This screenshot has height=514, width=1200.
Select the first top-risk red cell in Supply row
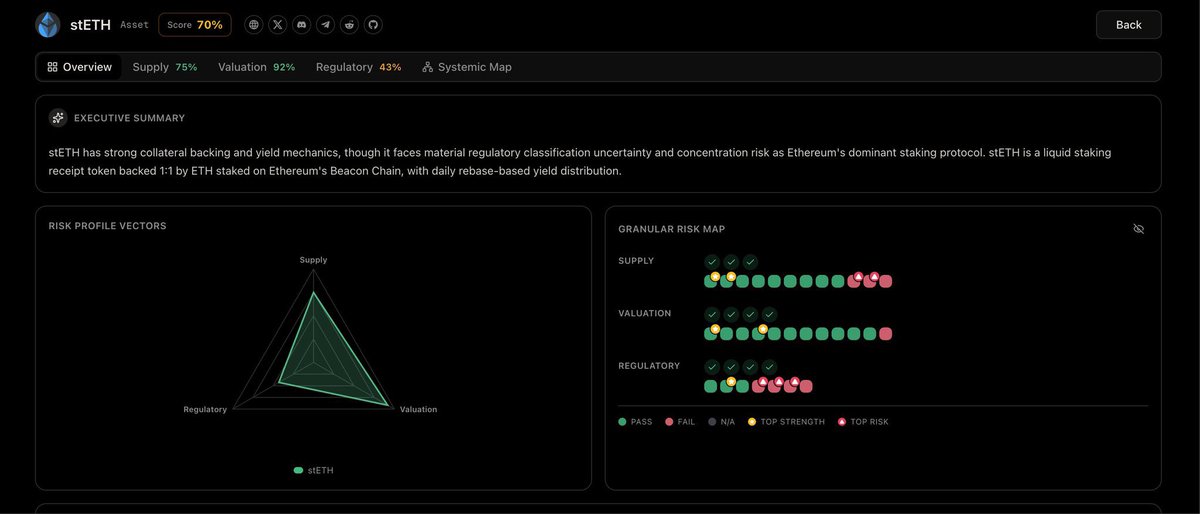click(x=853, y=281)
